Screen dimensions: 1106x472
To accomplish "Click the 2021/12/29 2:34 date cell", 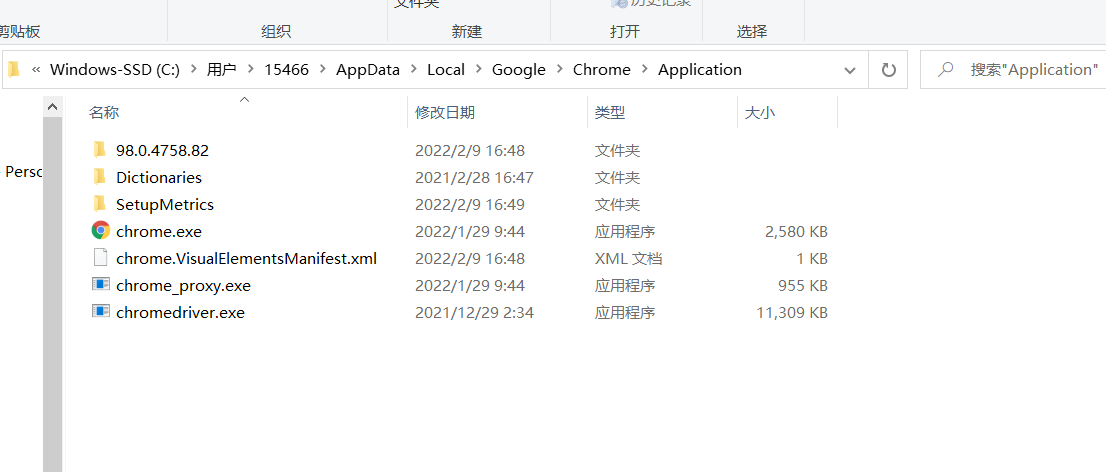I will (x=474, y=313).
